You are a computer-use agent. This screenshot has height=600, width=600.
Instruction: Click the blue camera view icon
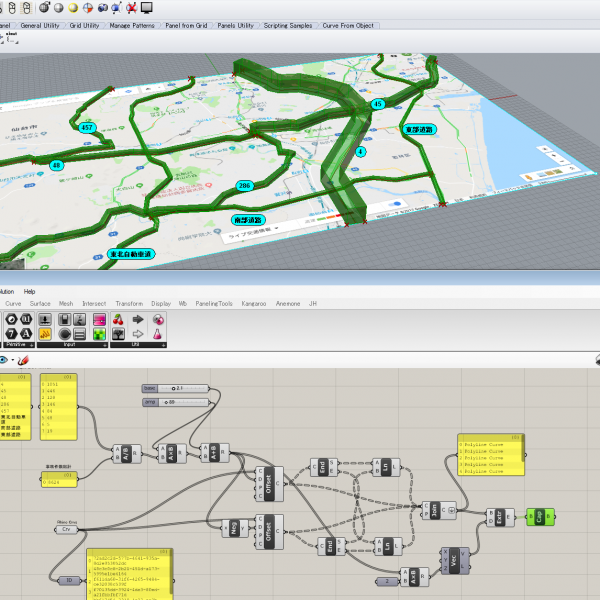tap(103, 8)
